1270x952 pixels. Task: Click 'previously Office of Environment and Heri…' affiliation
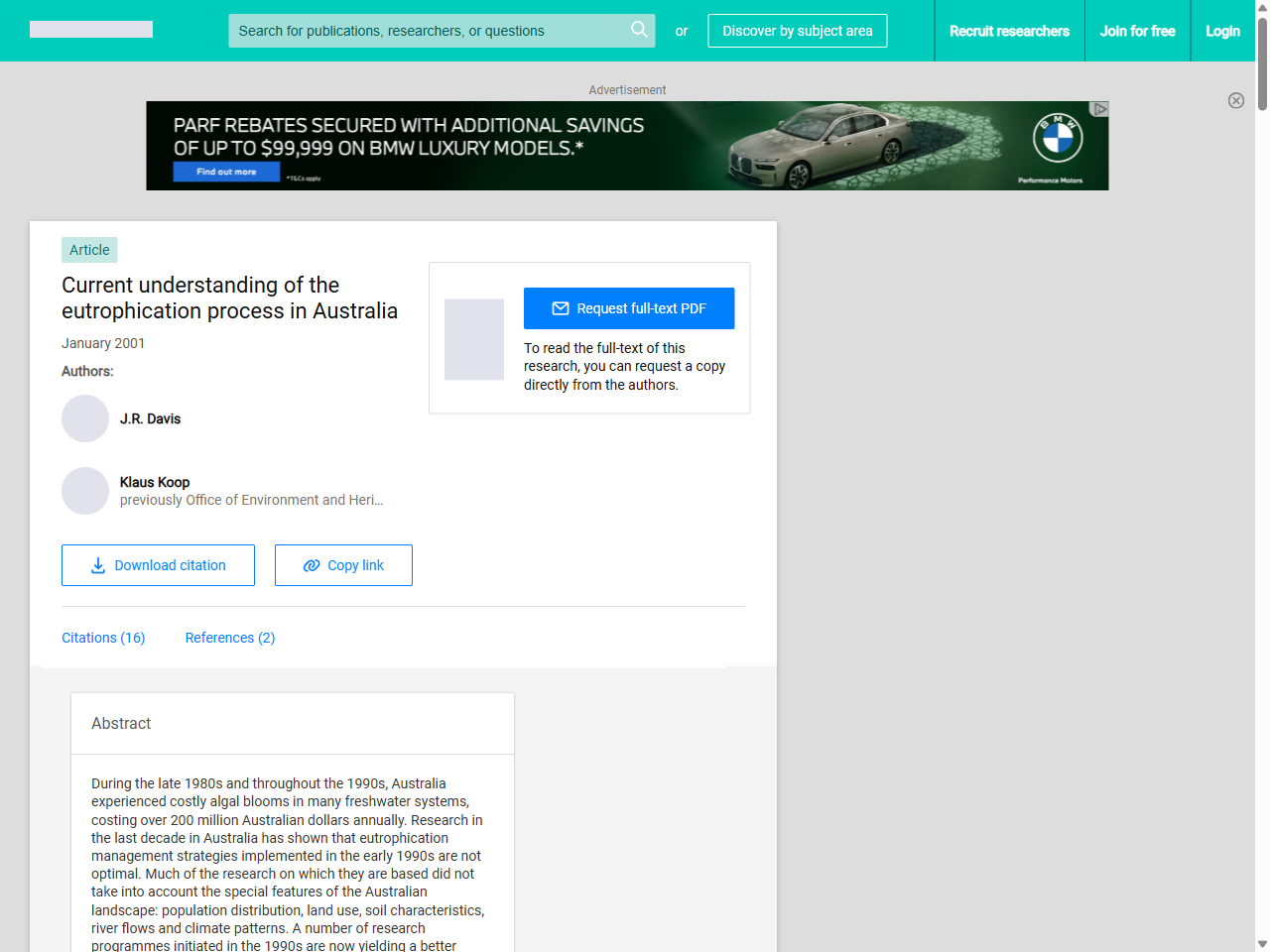pyautogui.click(x=251, y=500)
